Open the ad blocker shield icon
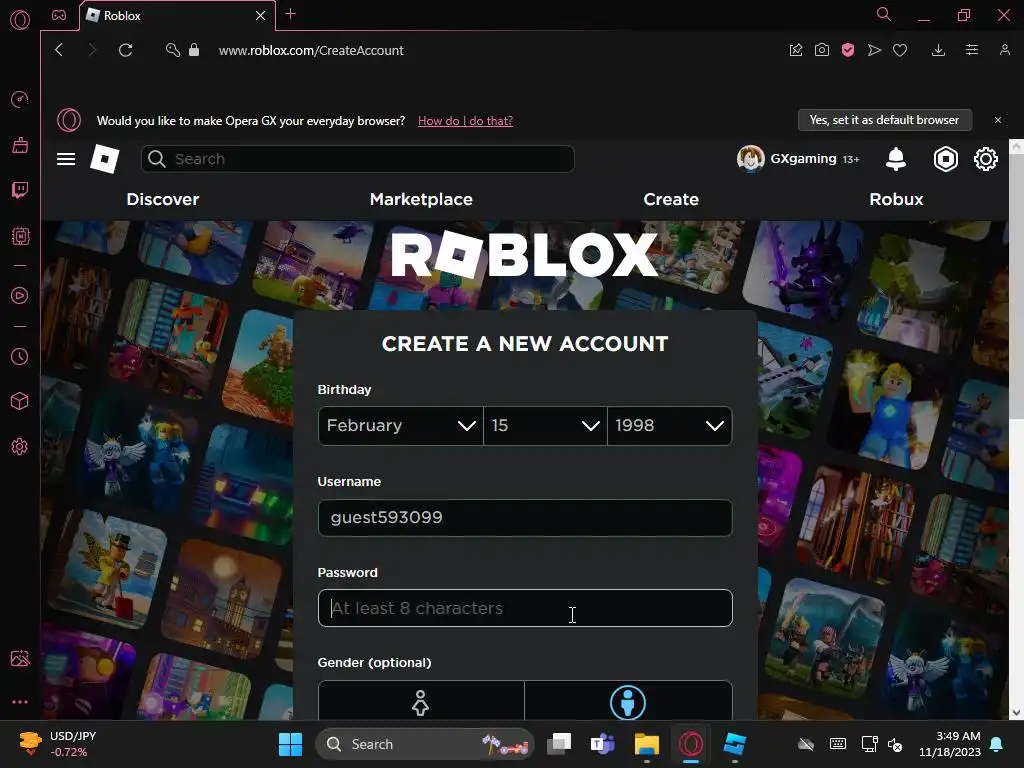 [848, 50]
